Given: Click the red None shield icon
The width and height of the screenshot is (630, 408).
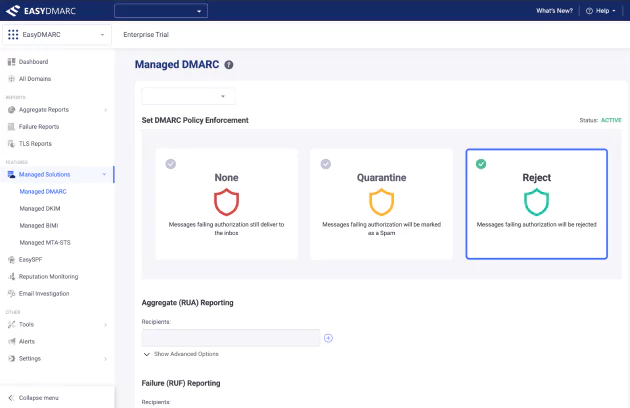Looking at the screenshot, I should [226, 202].
